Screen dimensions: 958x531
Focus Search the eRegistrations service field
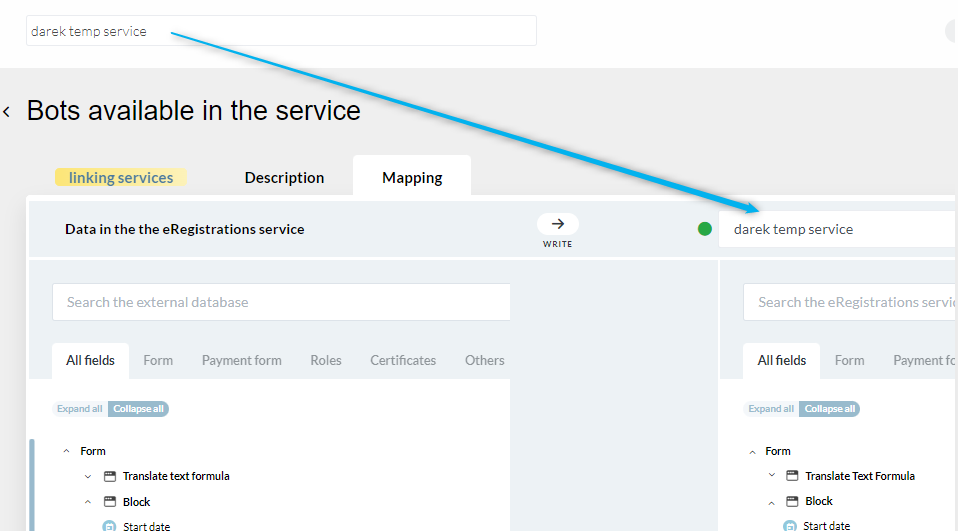tap(850, 302)
